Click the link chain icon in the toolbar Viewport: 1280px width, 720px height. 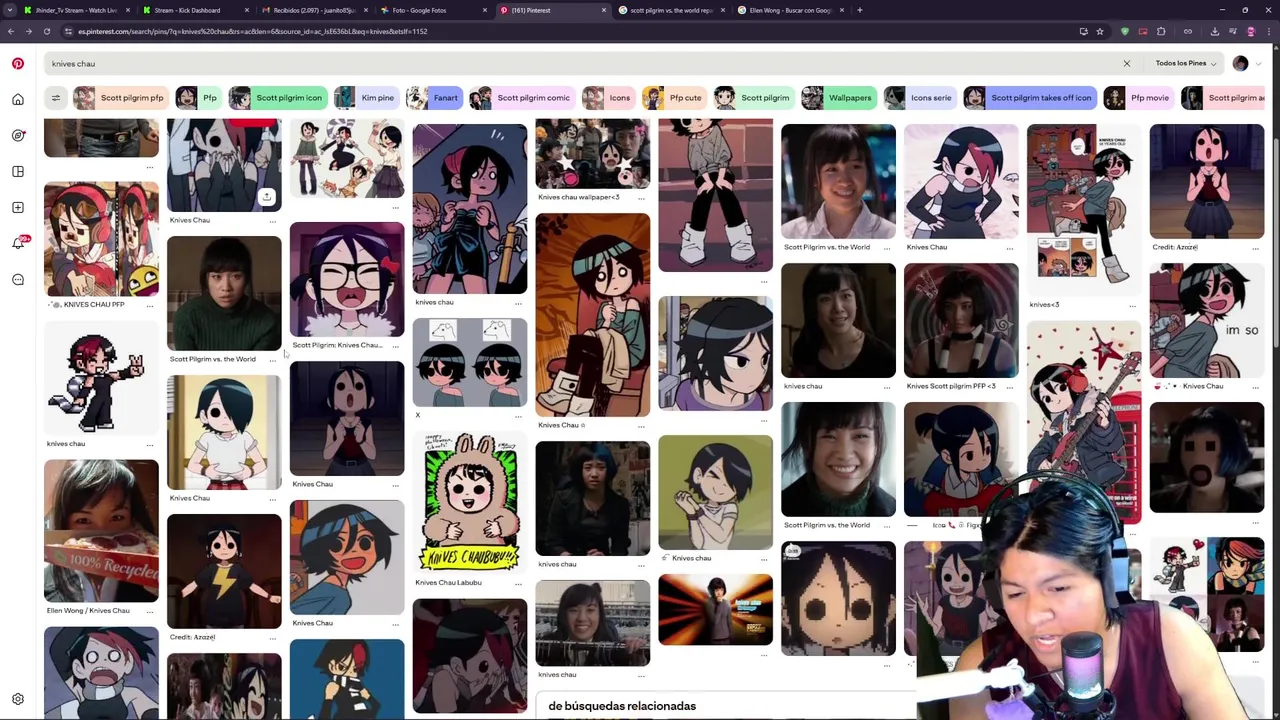point(1188,31)
